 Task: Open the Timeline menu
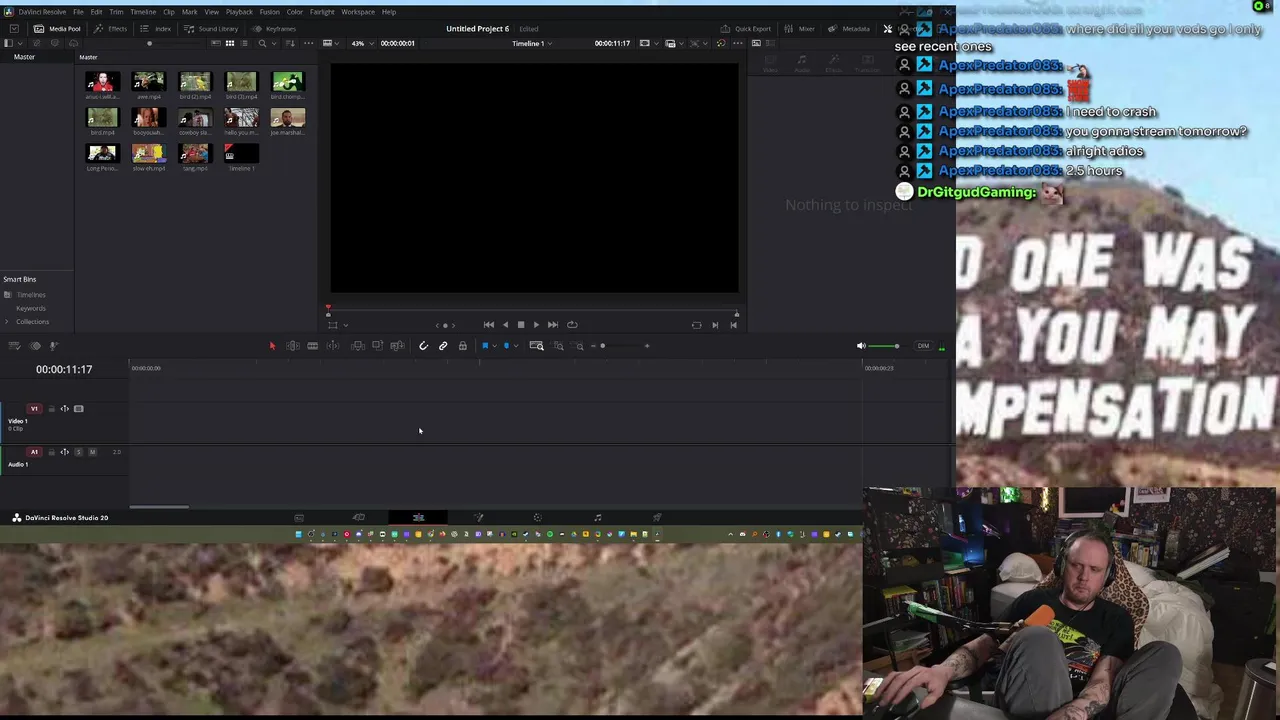[143, 12]
